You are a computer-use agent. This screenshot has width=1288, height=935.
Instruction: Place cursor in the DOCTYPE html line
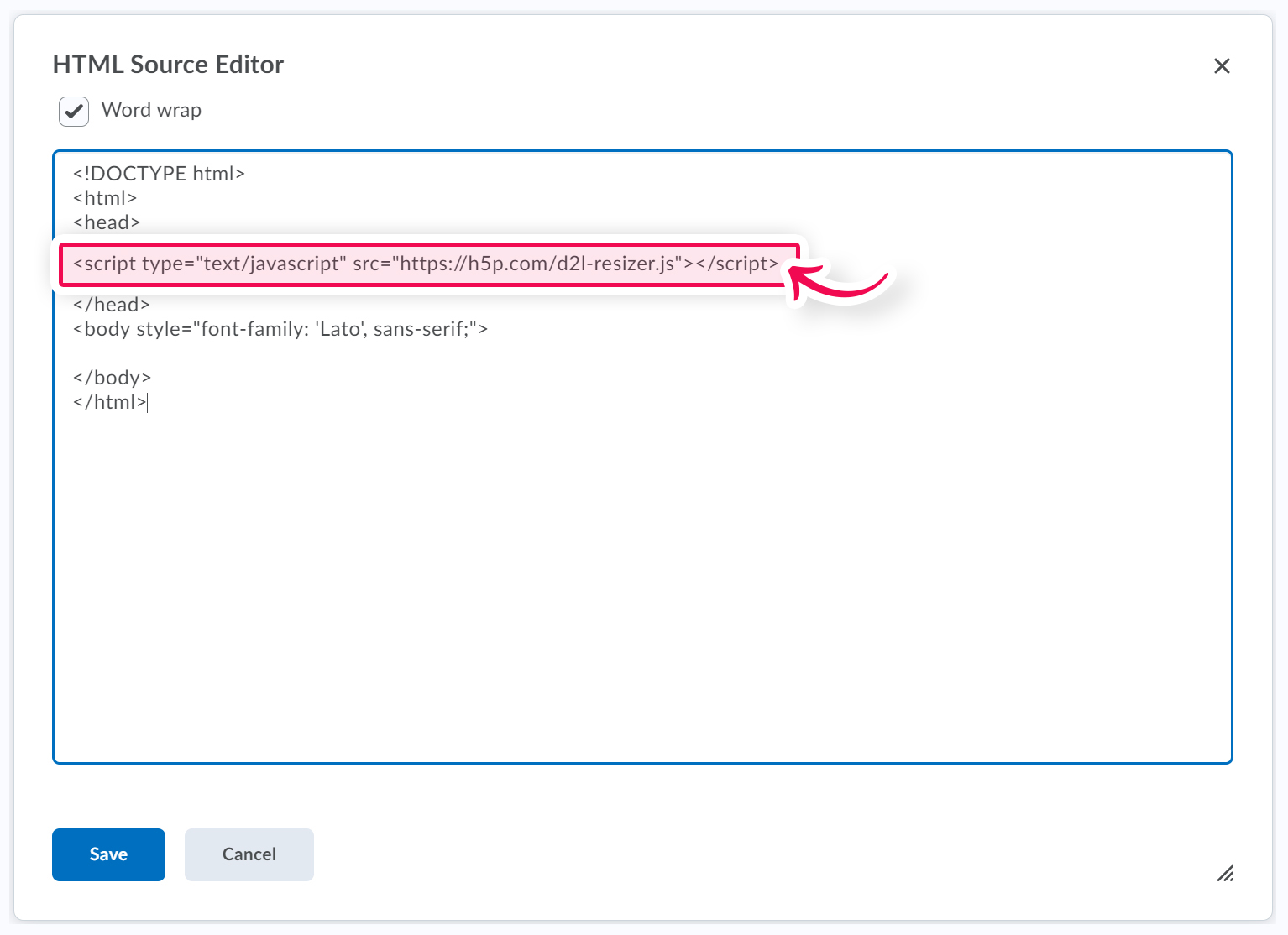point(159,174)
